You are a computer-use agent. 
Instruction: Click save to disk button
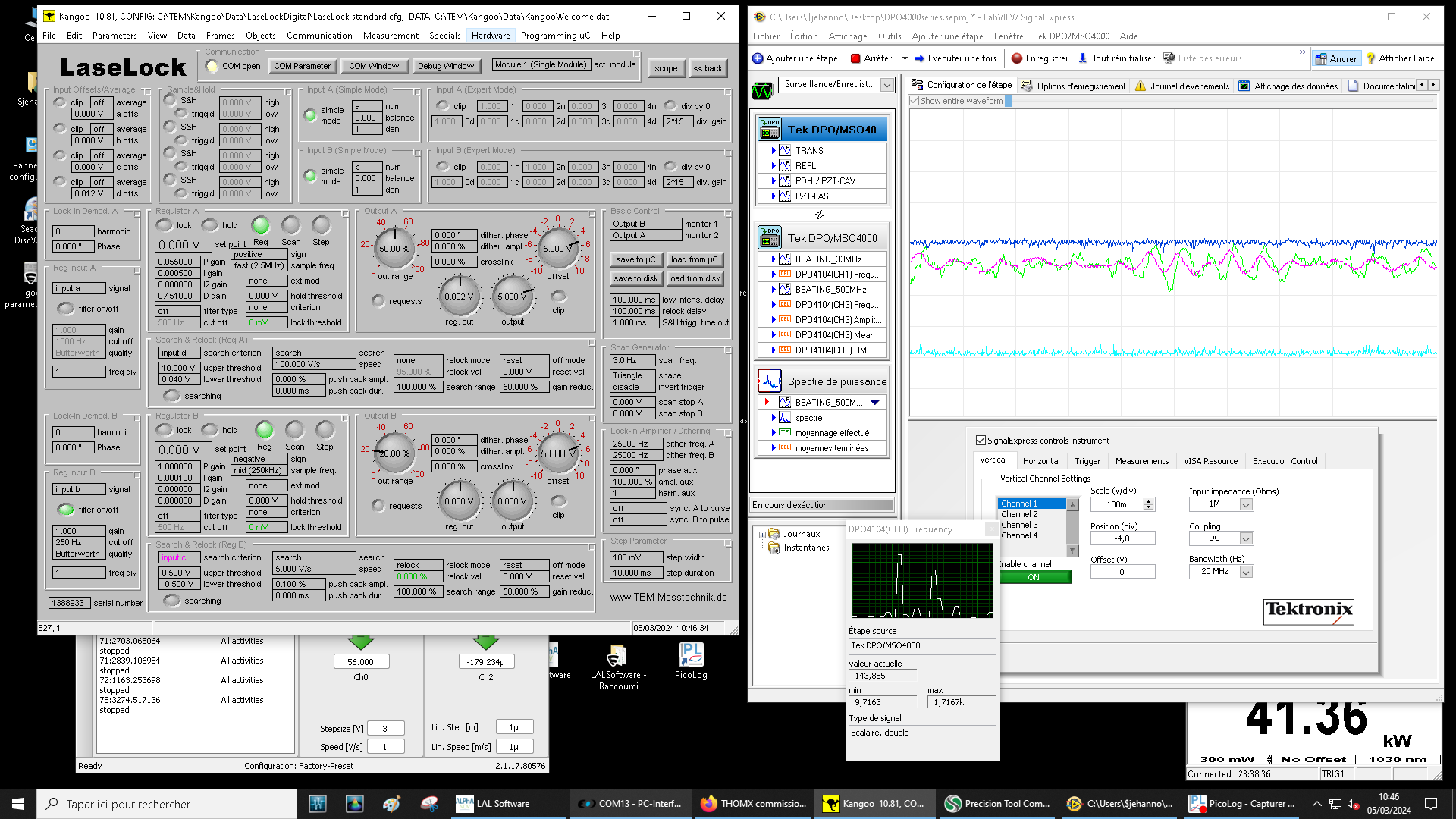[635, 278]
